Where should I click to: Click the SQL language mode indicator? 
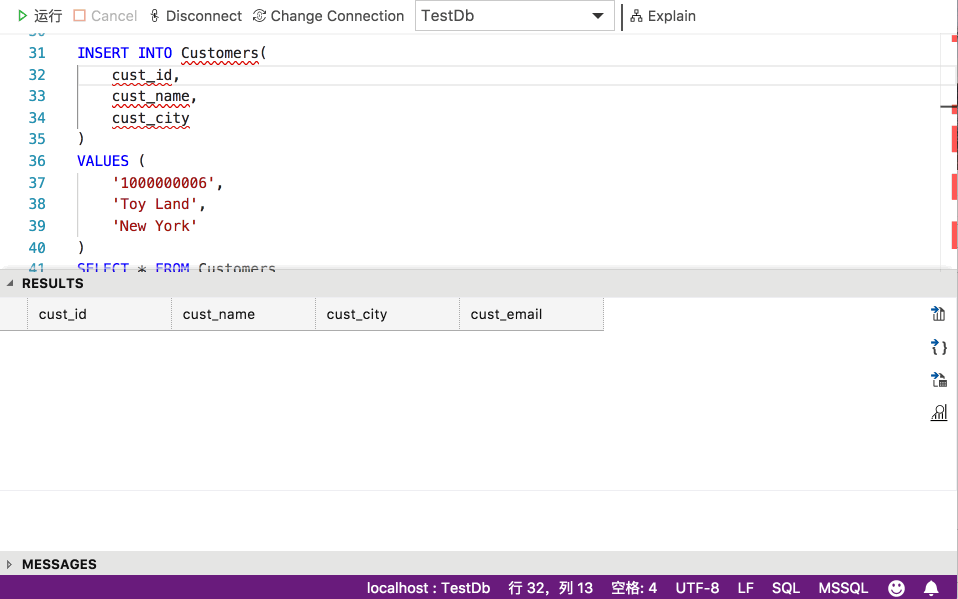point(786,588)
